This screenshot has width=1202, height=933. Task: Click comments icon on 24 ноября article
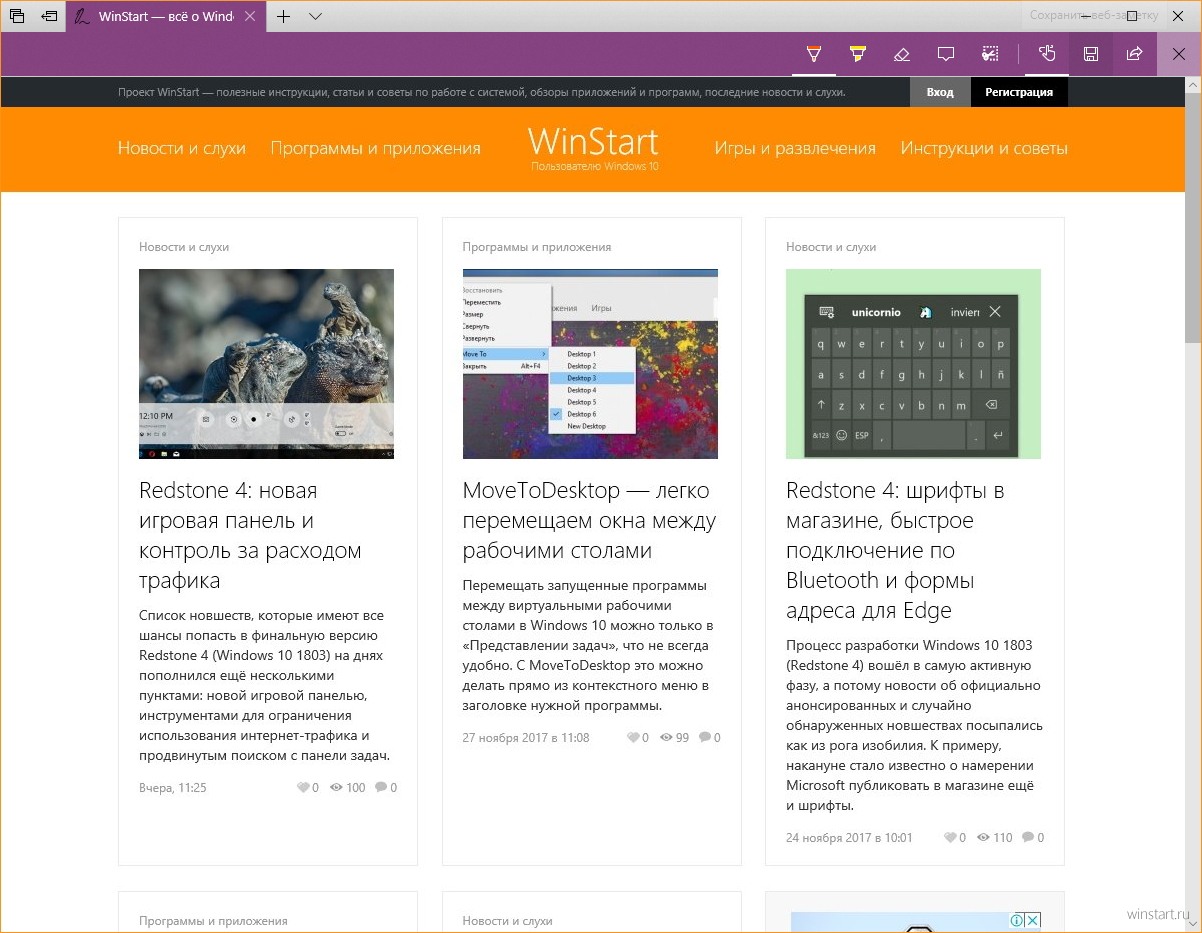[x=1028, y=838]
